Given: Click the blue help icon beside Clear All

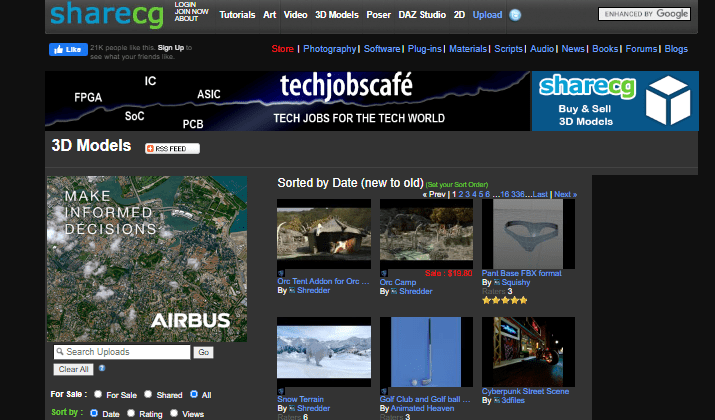Looking at the screenshot, I should pos(102,368).
